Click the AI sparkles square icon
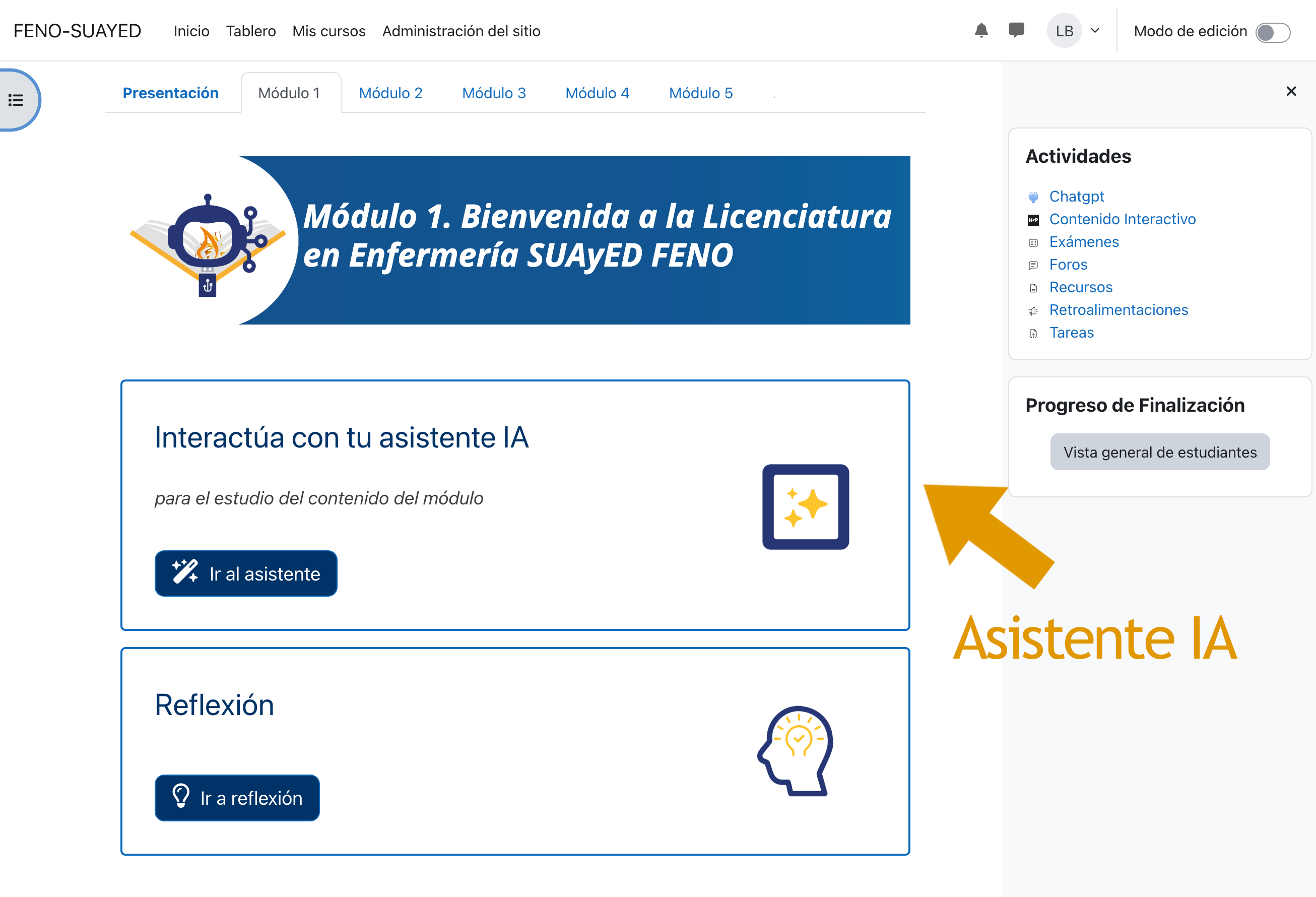The height and width of the screenshot is (897, 1316). (805, 507)
